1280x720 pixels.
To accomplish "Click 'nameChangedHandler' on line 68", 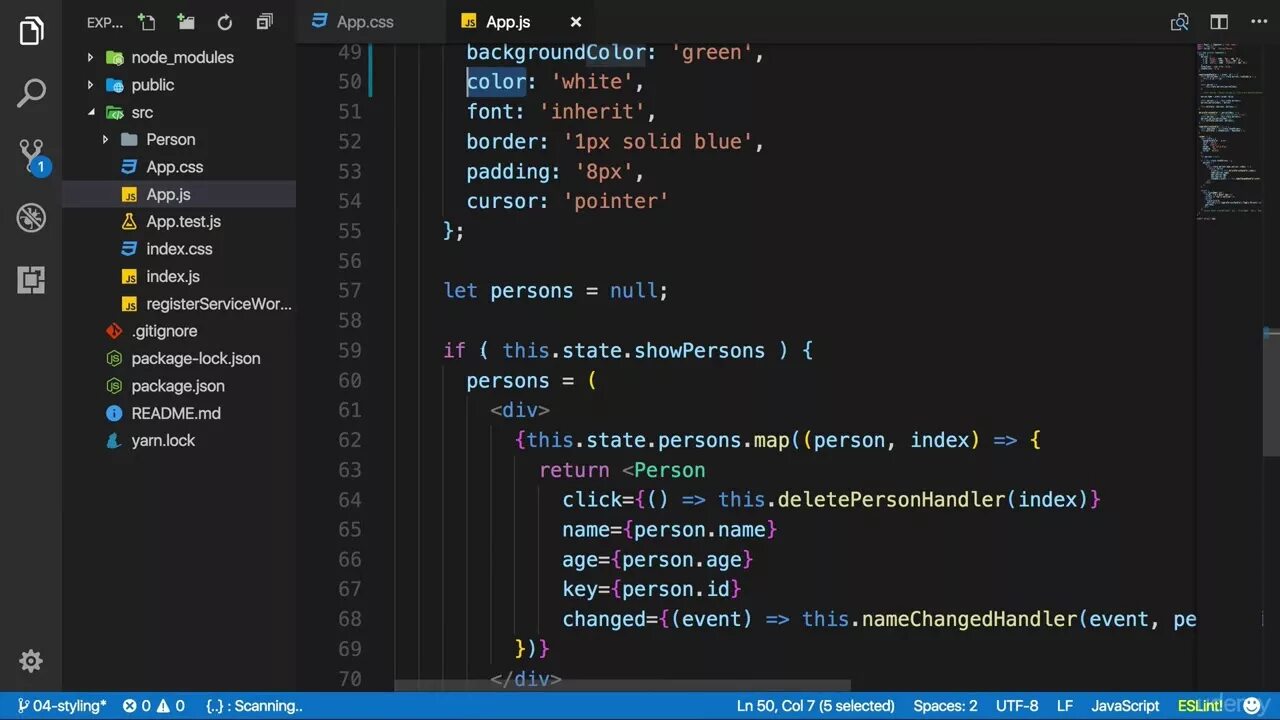I will pos(969,619).
